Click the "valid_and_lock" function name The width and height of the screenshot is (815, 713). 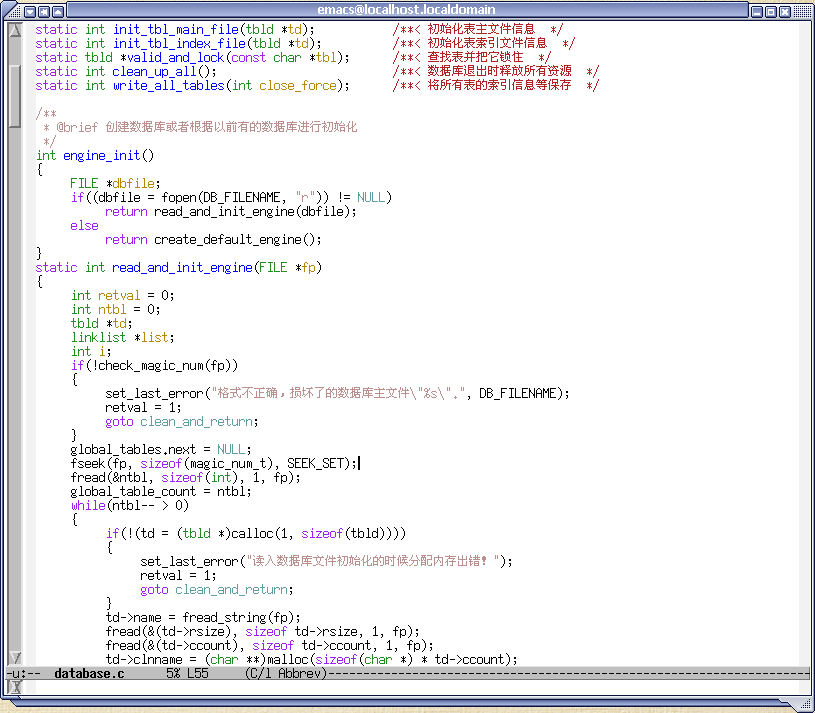coord(176,58)
